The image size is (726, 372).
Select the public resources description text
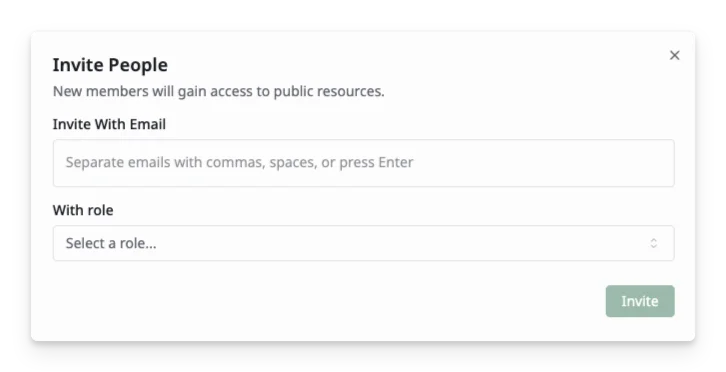219,91
